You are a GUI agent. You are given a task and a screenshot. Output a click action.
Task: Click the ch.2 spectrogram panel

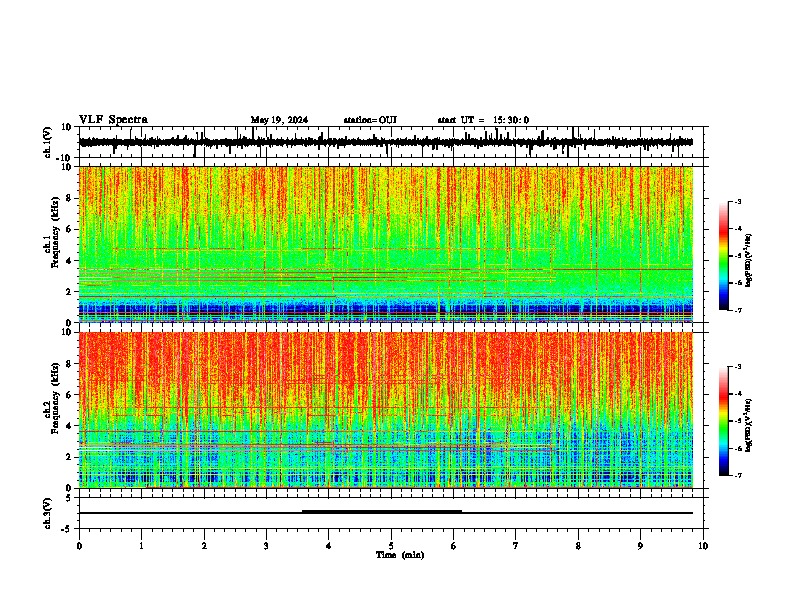click(386, 410)
